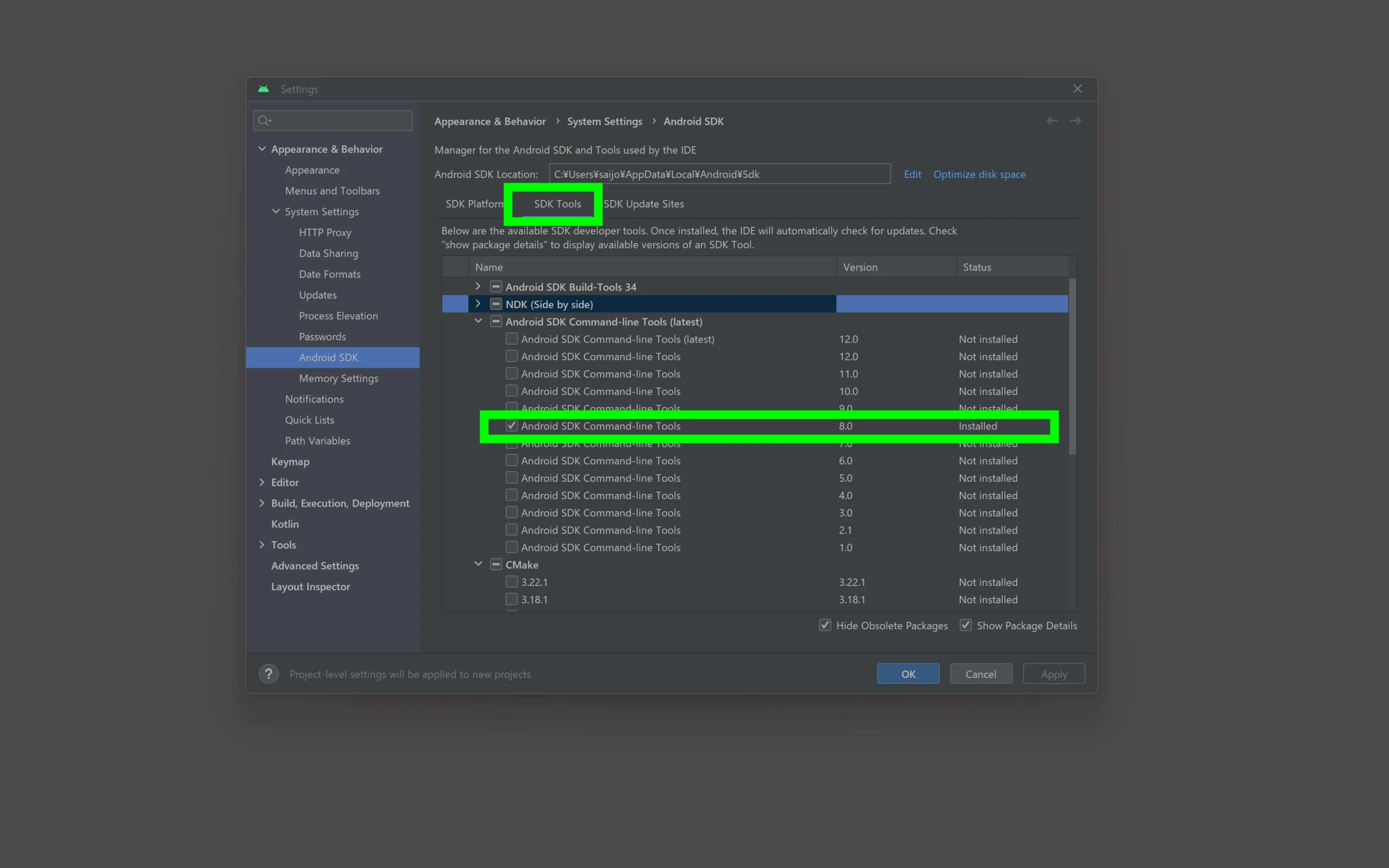Expand the Editor settings section
The height and width of the screenshot is (868, 1389).
click(262, 482)
